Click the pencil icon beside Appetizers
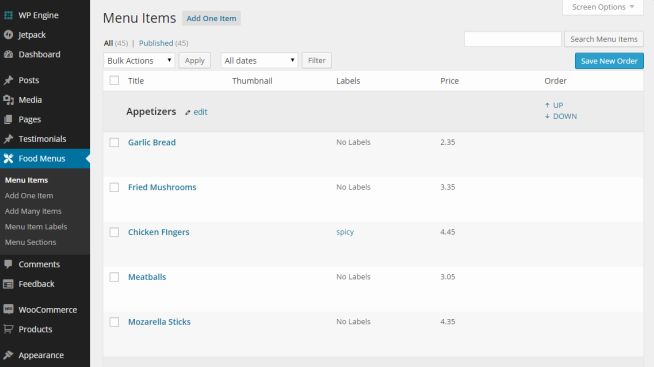Viewport: 654px width, 367px height. click(188, 112)
